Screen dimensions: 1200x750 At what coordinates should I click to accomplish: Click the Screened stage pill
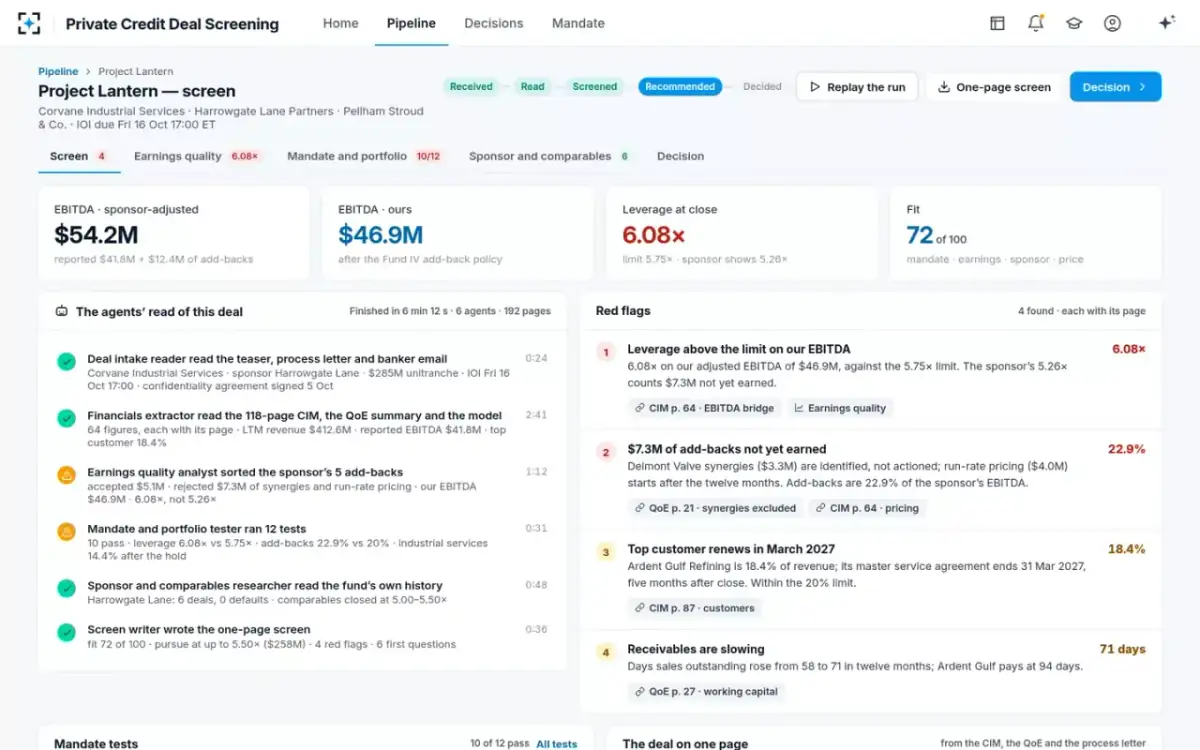595,87
